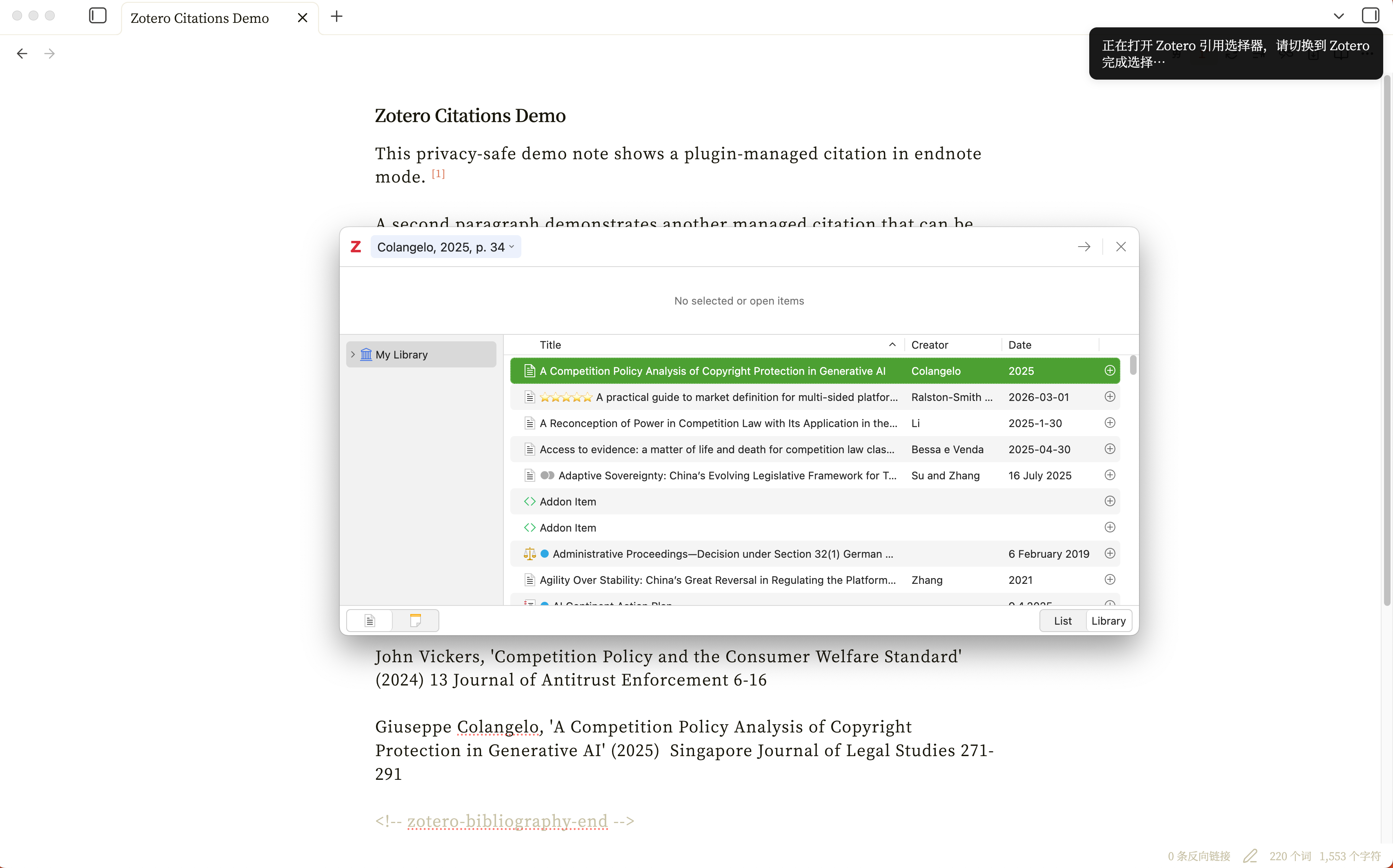Click the 'Ralston-Smith' creator cell

pos(952,397)
